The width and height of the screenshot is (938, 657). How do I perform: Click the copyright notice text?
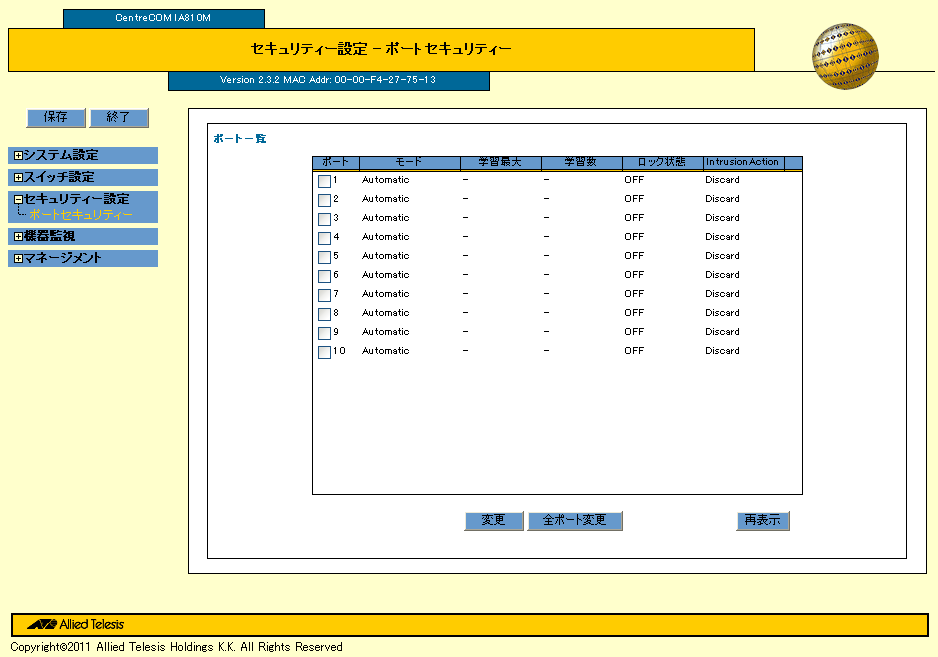click(176, 647)
